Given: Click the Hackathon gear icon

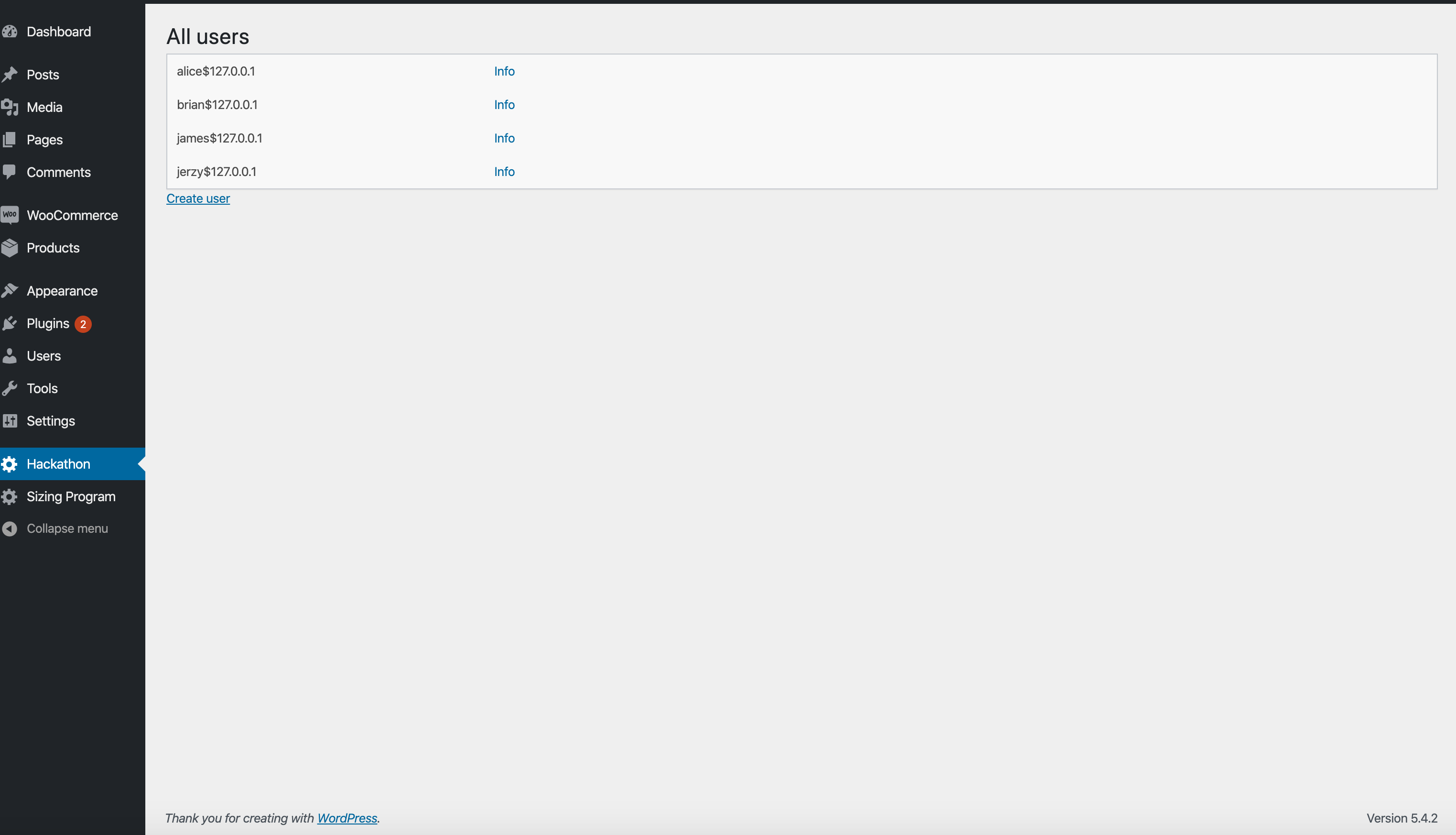Looking at the screenshot, I should click(10, 464).
